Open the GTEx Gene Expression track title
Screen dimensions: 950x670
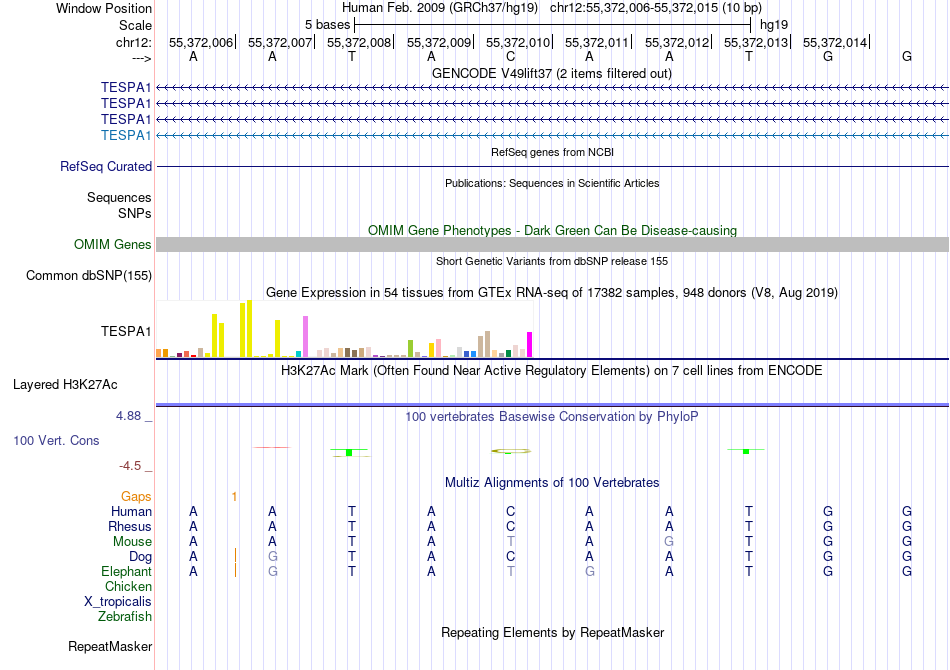pyautogui.click(x=552, y=293)
